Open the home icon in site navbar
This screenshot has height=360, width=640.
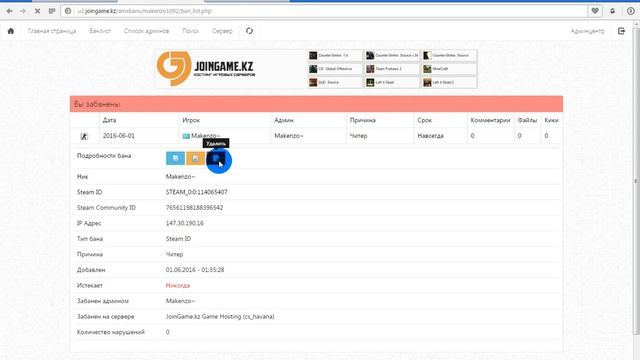point(11,31)
